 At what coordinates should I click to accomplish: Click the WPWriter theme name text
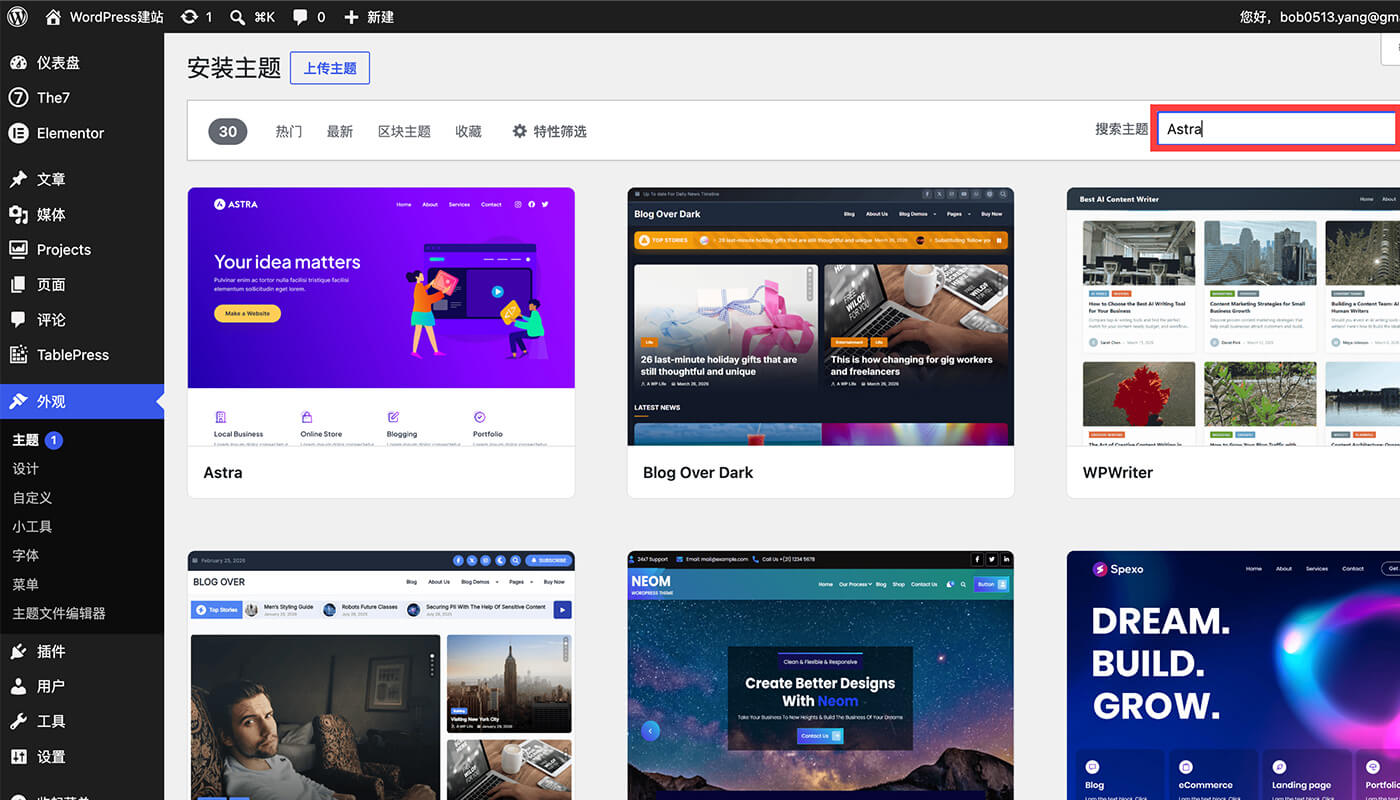(1117, 472)
